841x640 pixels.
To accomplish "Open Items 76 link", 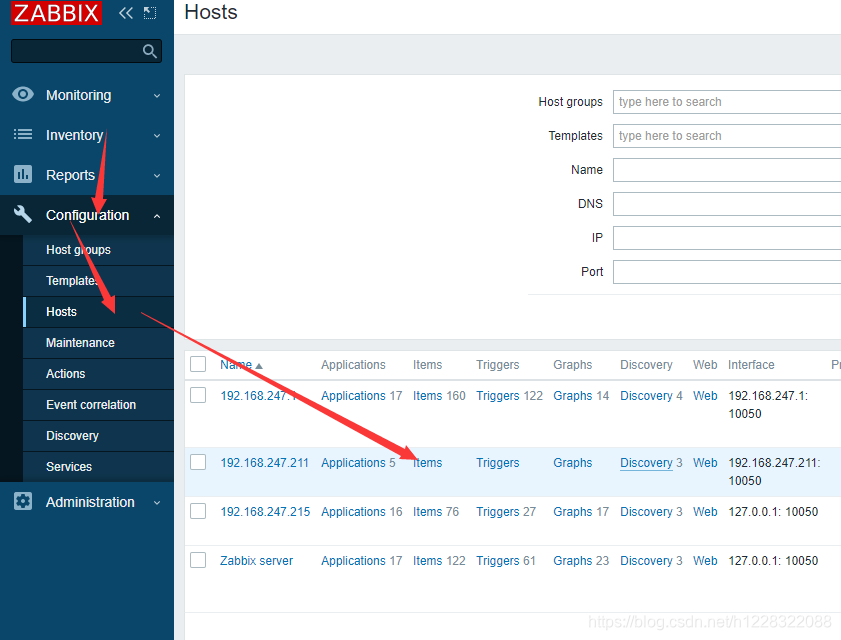I will [x=427, y=512].
